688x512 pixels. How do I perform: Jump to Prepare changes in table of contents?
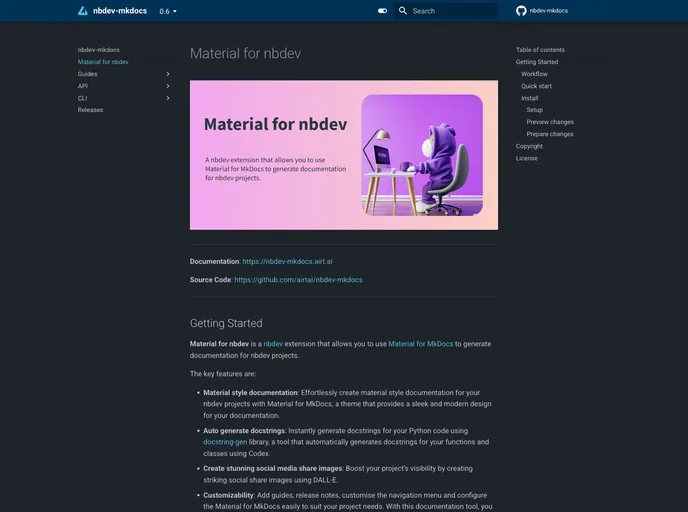pyautogui.click(x=550, y=134)
